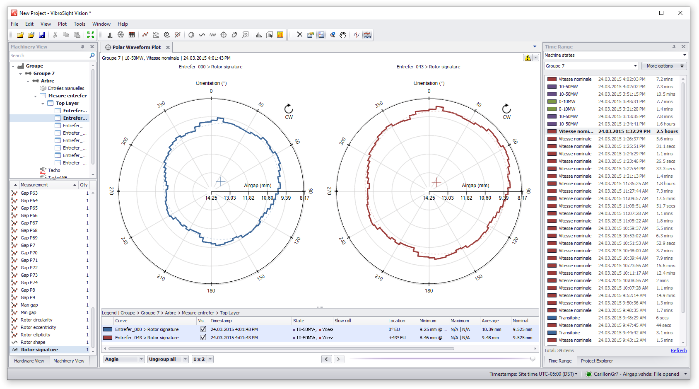Select the Rotor shape measurement row

(x=49, y=342)
